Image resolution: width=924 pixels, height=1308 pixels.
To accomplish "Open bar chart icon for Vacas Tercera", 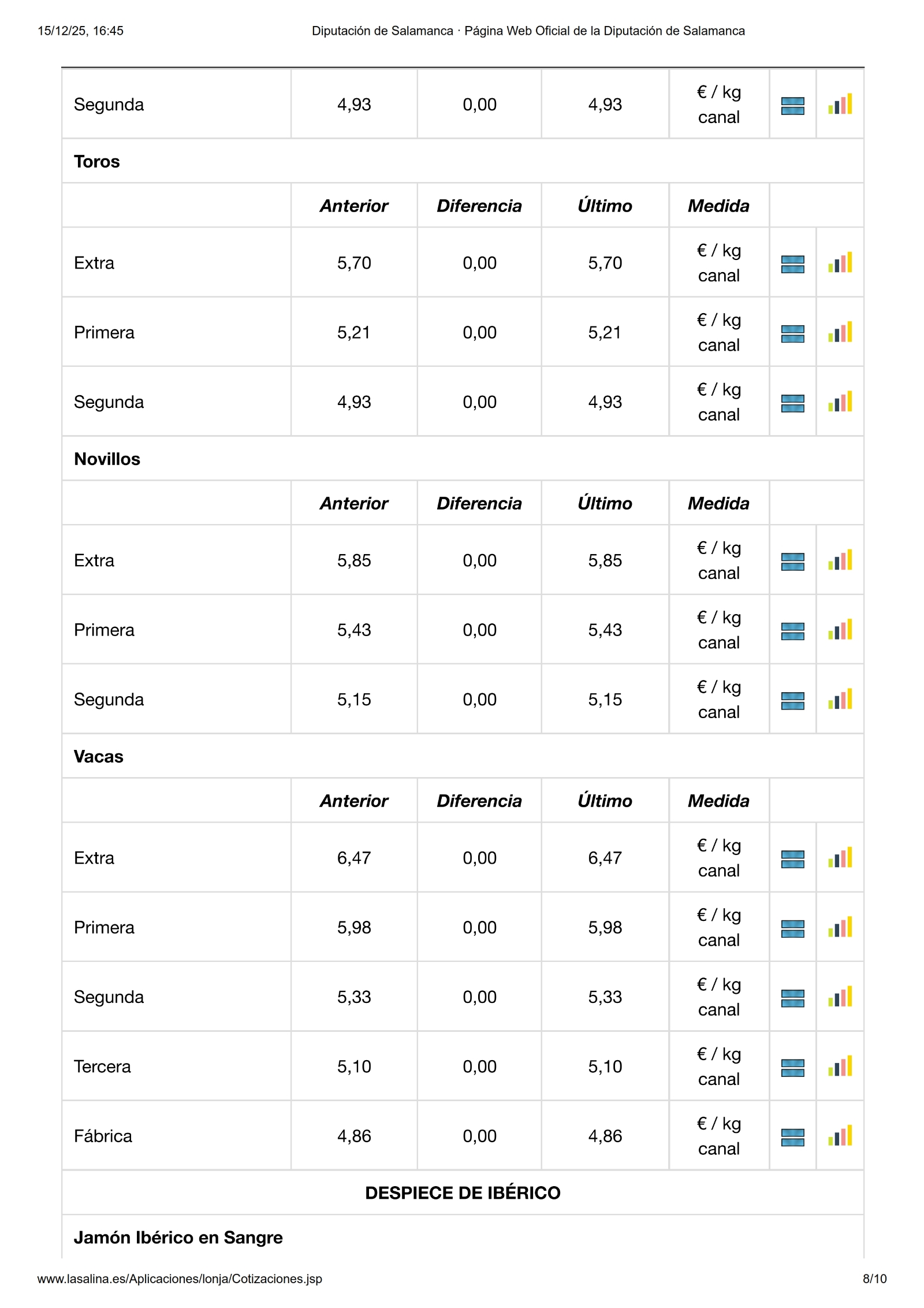I will [840, 1067].
